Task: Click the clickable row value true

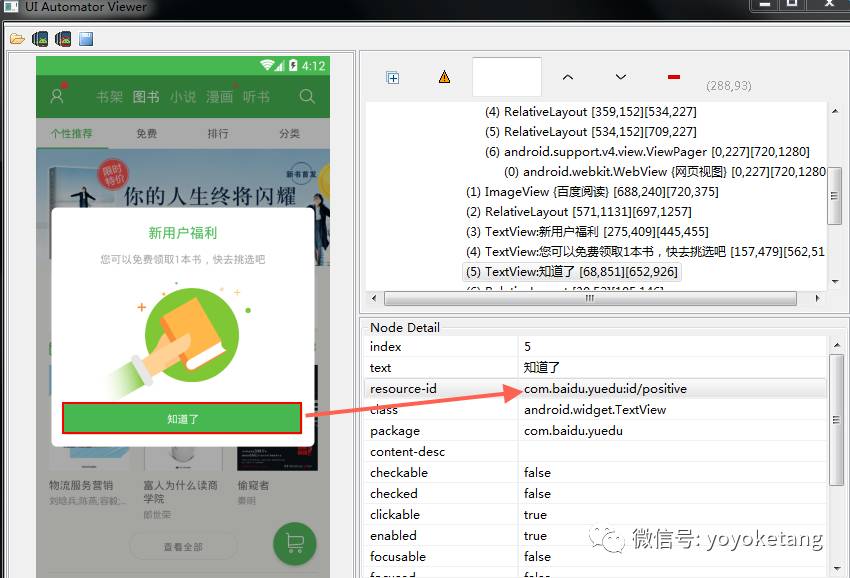Action: [535, 515]
